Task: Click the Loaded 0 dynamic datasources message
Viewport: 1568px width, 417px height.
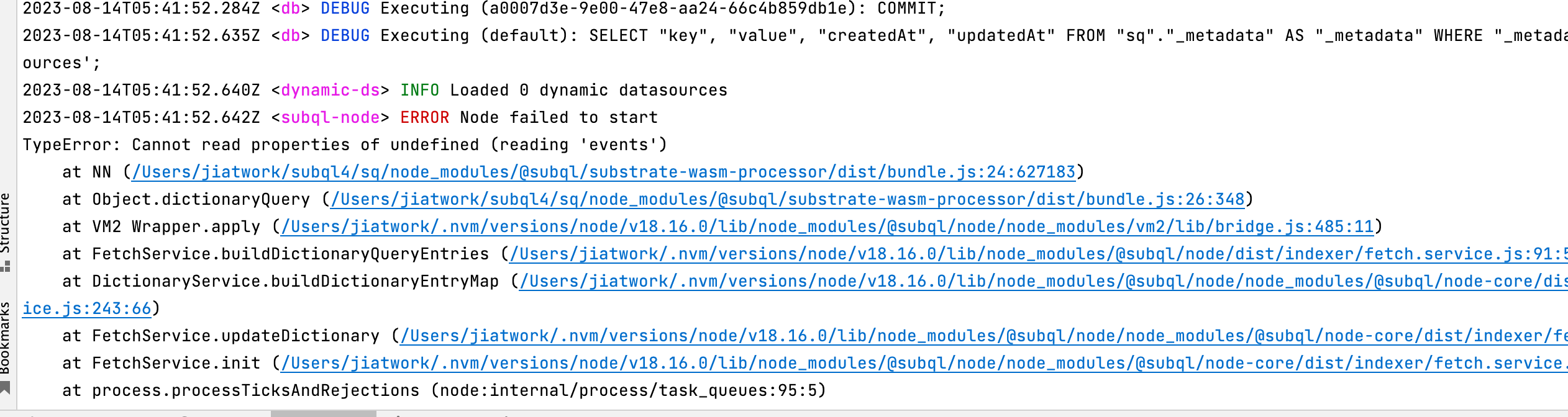Action: click(589, 89)
